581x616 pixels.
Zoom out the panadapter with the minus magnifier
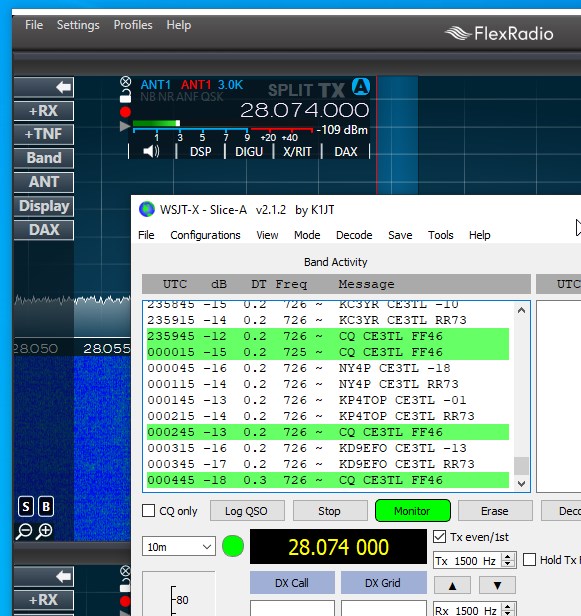coord(24,531)
